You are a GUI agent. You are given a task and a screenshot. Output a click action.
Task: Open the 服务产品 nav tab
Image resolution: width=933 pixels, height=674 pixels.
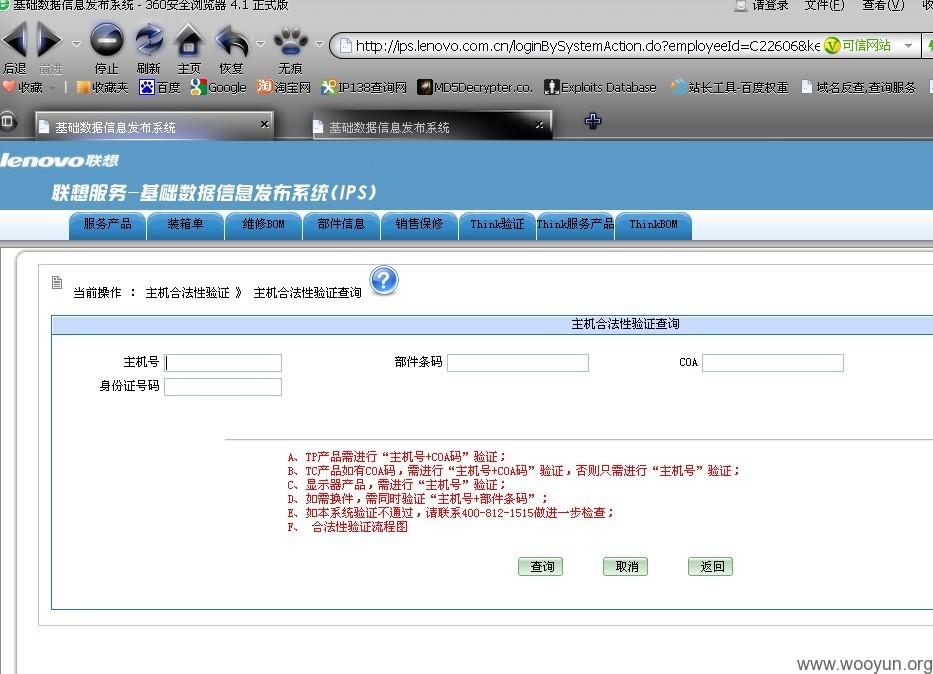pos(107,225)
